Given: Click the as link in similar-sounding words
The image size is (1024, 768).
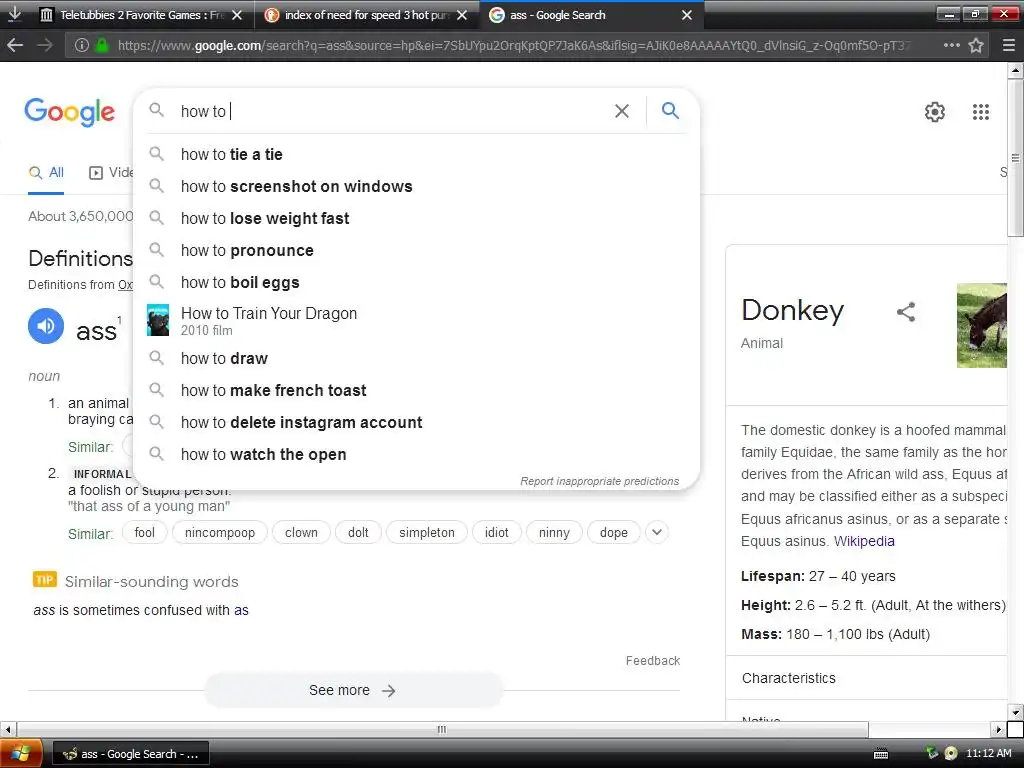Looking at the screenshot, I should [x=241, y=611].
